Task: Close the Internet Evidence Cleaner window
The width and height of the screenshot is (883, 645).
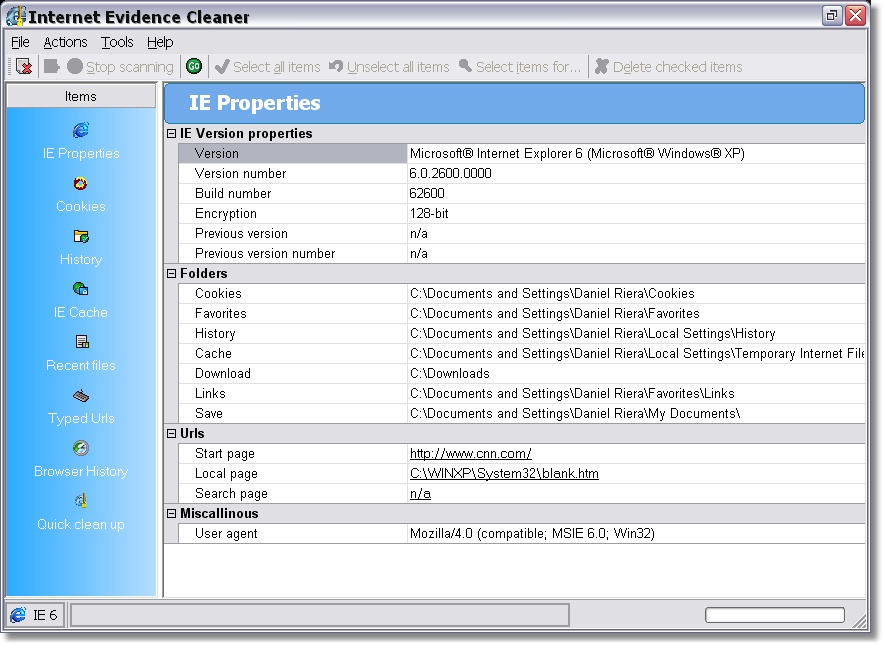Action: pos(855,15)
